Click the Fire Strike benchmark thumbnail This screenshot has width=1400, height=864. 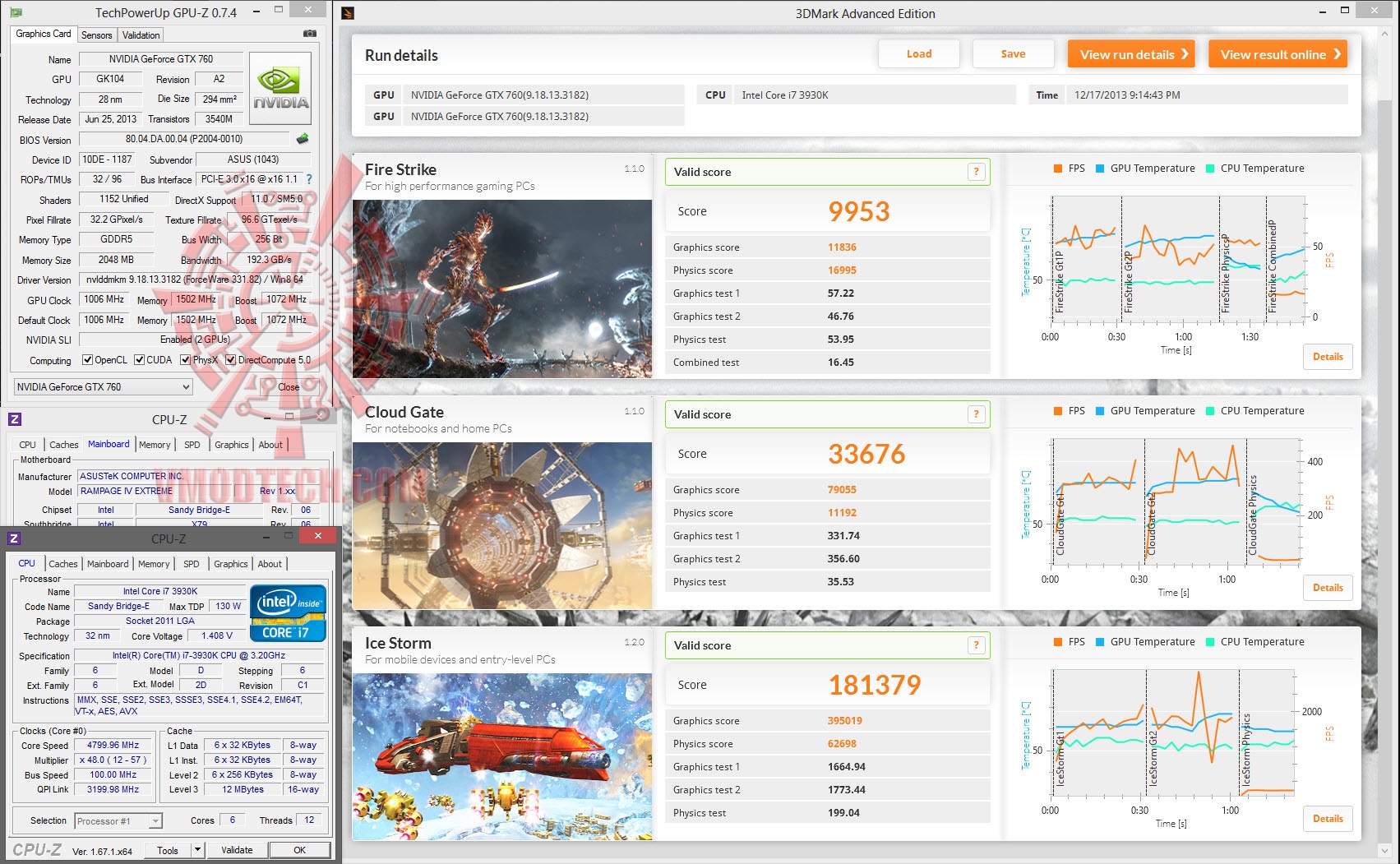(x=502, y=289)
